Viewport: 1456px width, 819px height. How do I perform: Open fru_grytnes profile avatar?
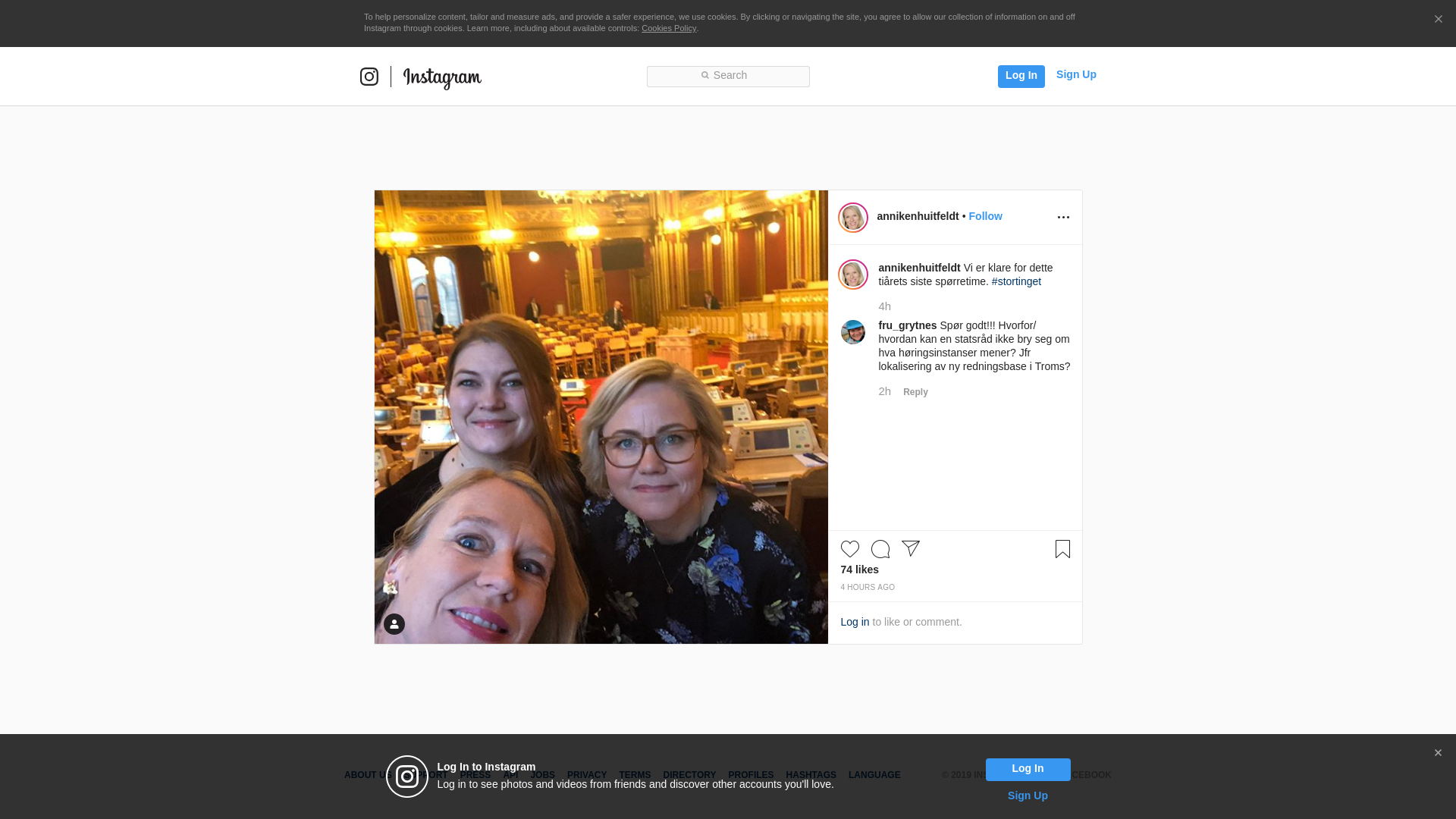(x=853, y=332)
